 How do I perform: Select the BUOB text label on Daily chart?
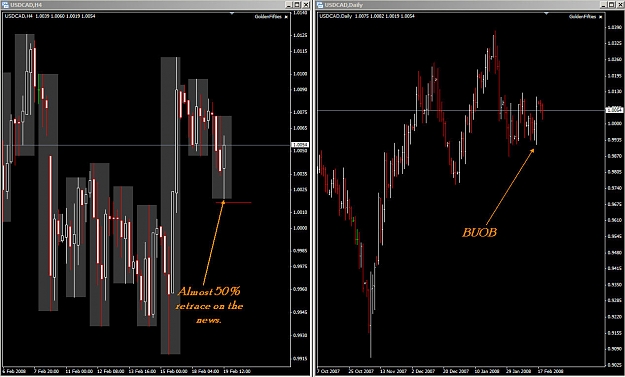tap(480, 233)
